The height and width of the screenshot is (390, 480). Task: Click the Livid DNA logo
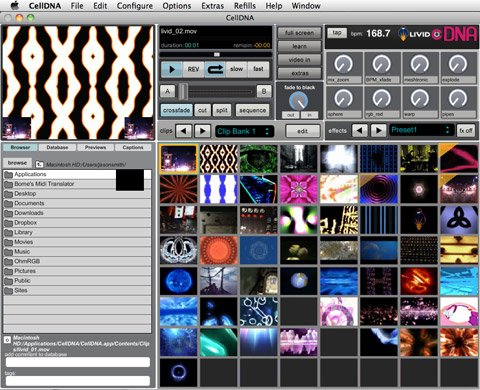(438, 34)
